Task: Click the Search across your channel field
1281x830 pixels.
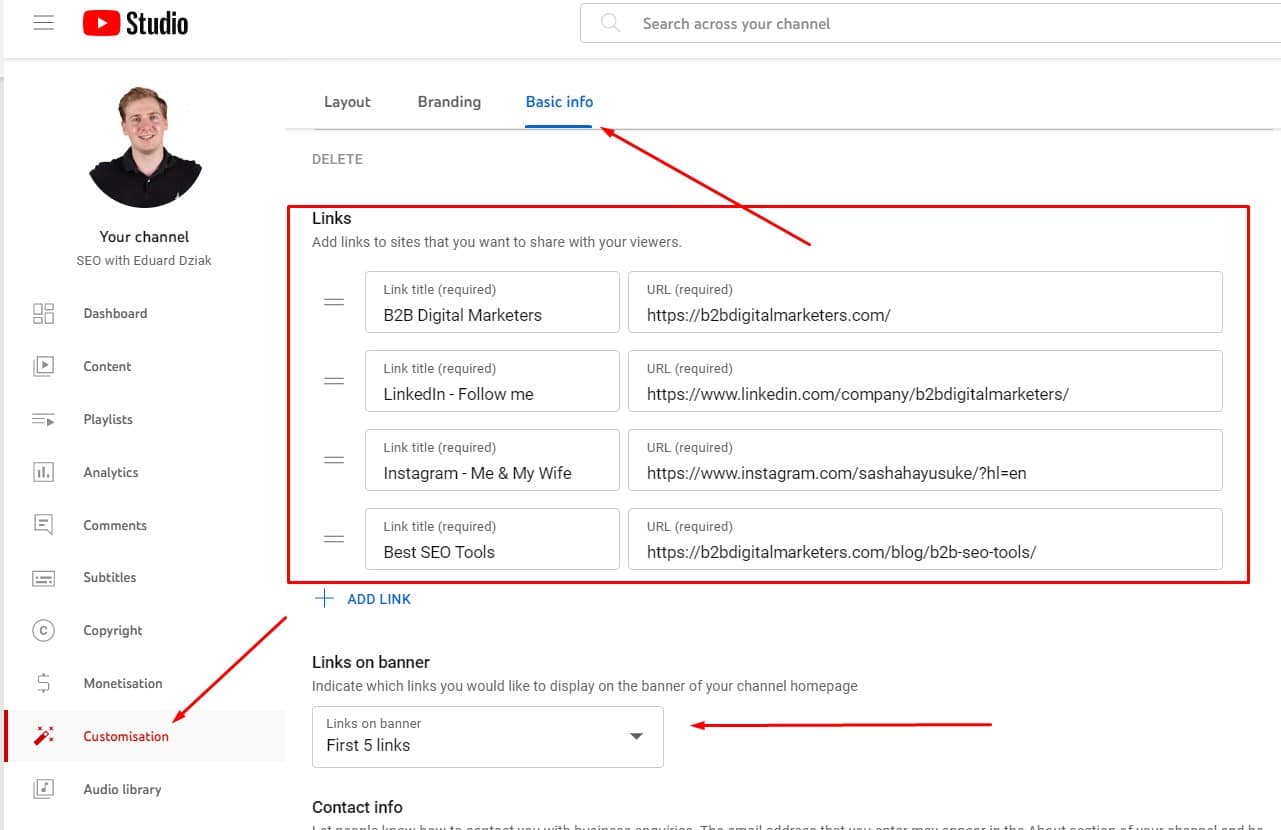Action: tap(930, 23)
